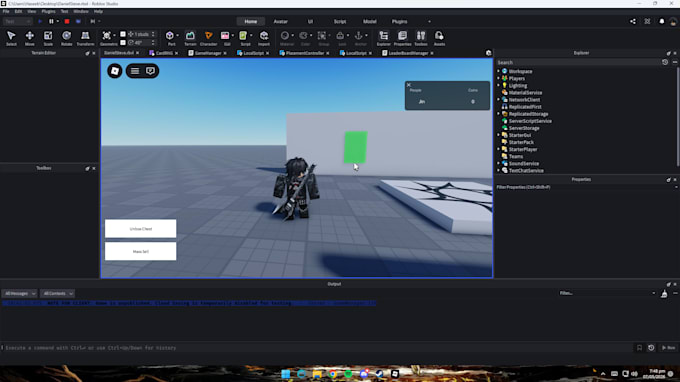This screenshot has width=680, height=382.
Task: Toggle the rotate snap angle checkbox
Action: [x=123, y=42]
